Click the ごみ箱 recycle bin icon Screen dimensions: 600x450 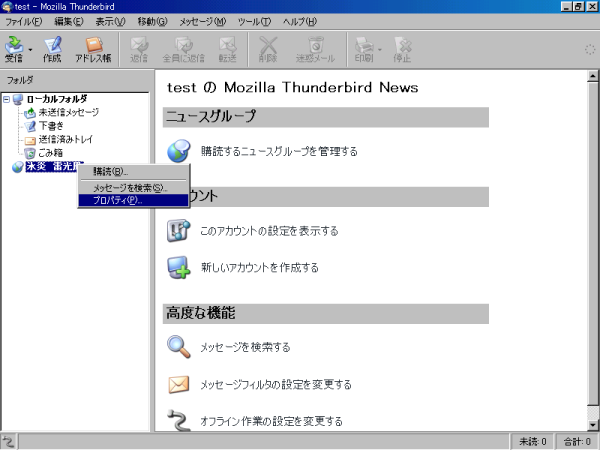point(30,153)
